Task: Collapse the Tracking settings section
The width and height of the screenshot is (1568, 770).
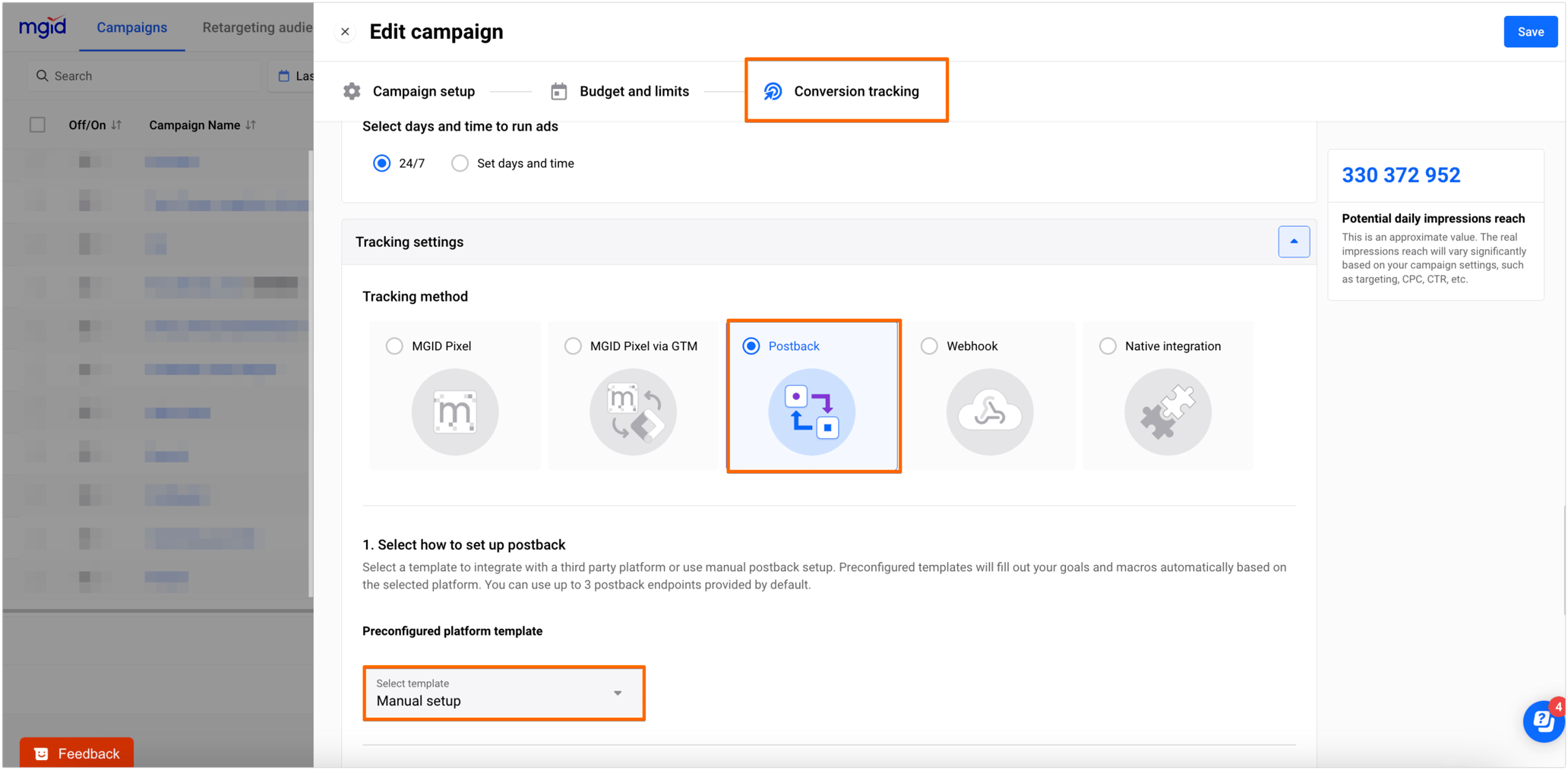Action: 1294,241
